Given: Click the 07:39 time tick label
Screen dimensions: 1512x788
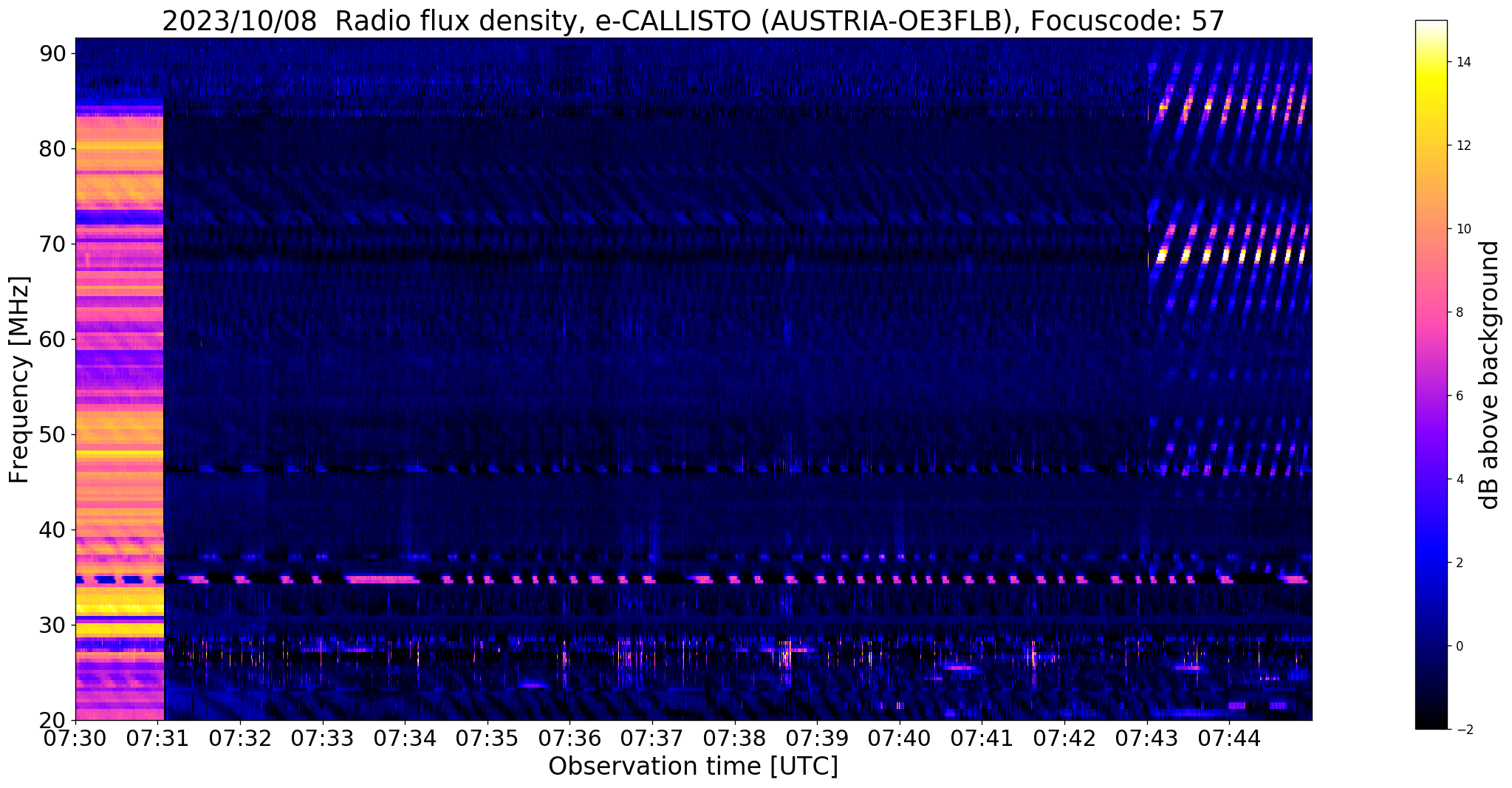Looking at the screenshot, I should [x=817, y=738].
